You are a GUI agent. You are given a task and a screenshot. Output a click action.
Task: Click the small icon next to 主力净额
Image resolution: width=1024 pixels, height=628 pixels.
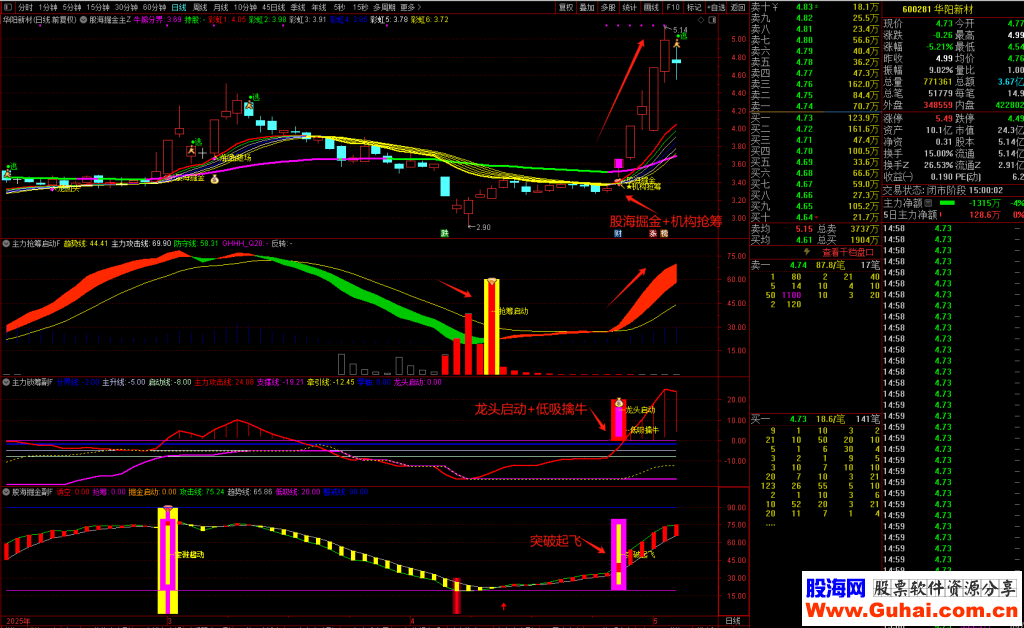928,204
